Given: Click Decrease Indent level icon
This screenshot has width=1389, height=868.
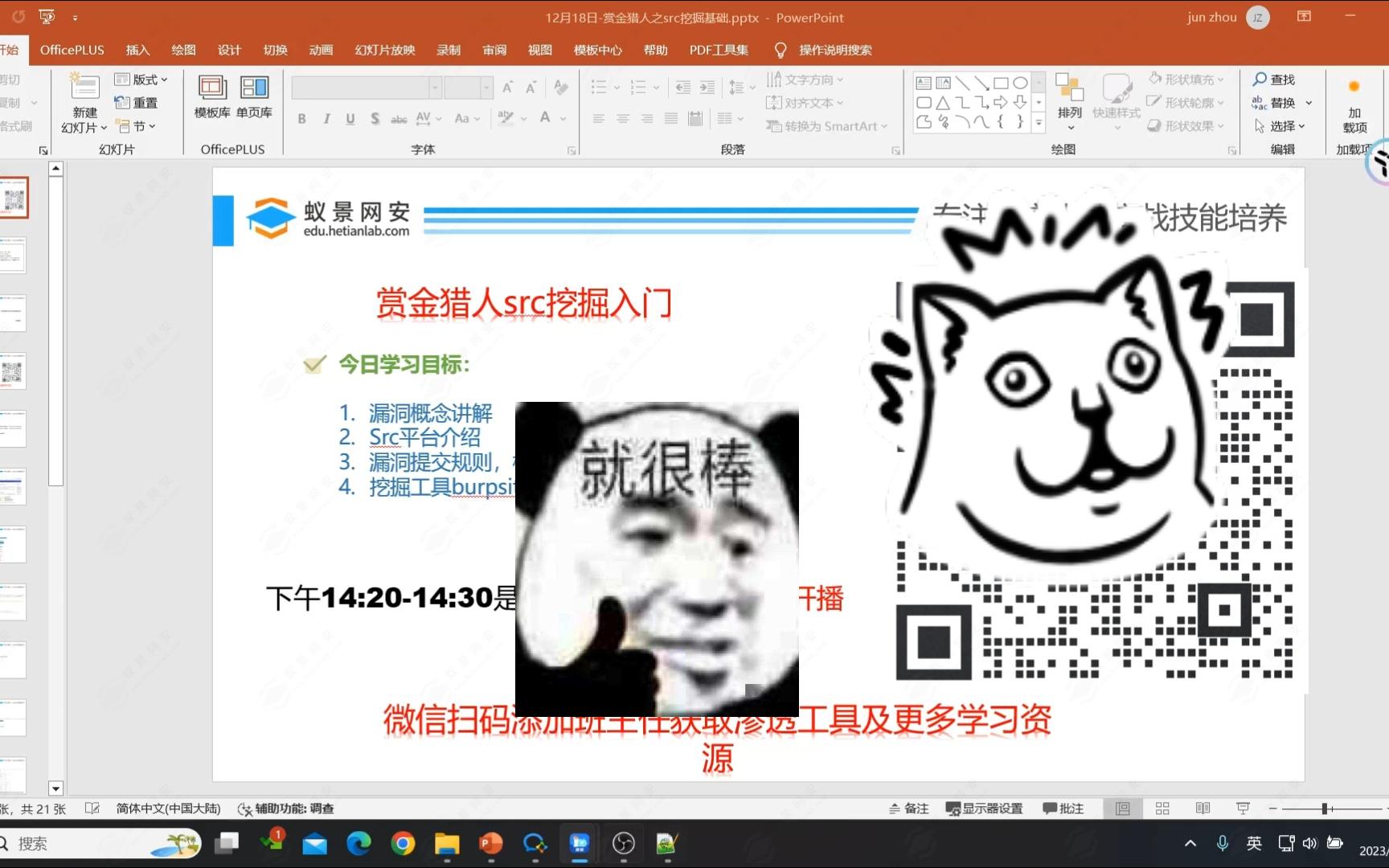Looking at the screenshot, I should [683, 87].
